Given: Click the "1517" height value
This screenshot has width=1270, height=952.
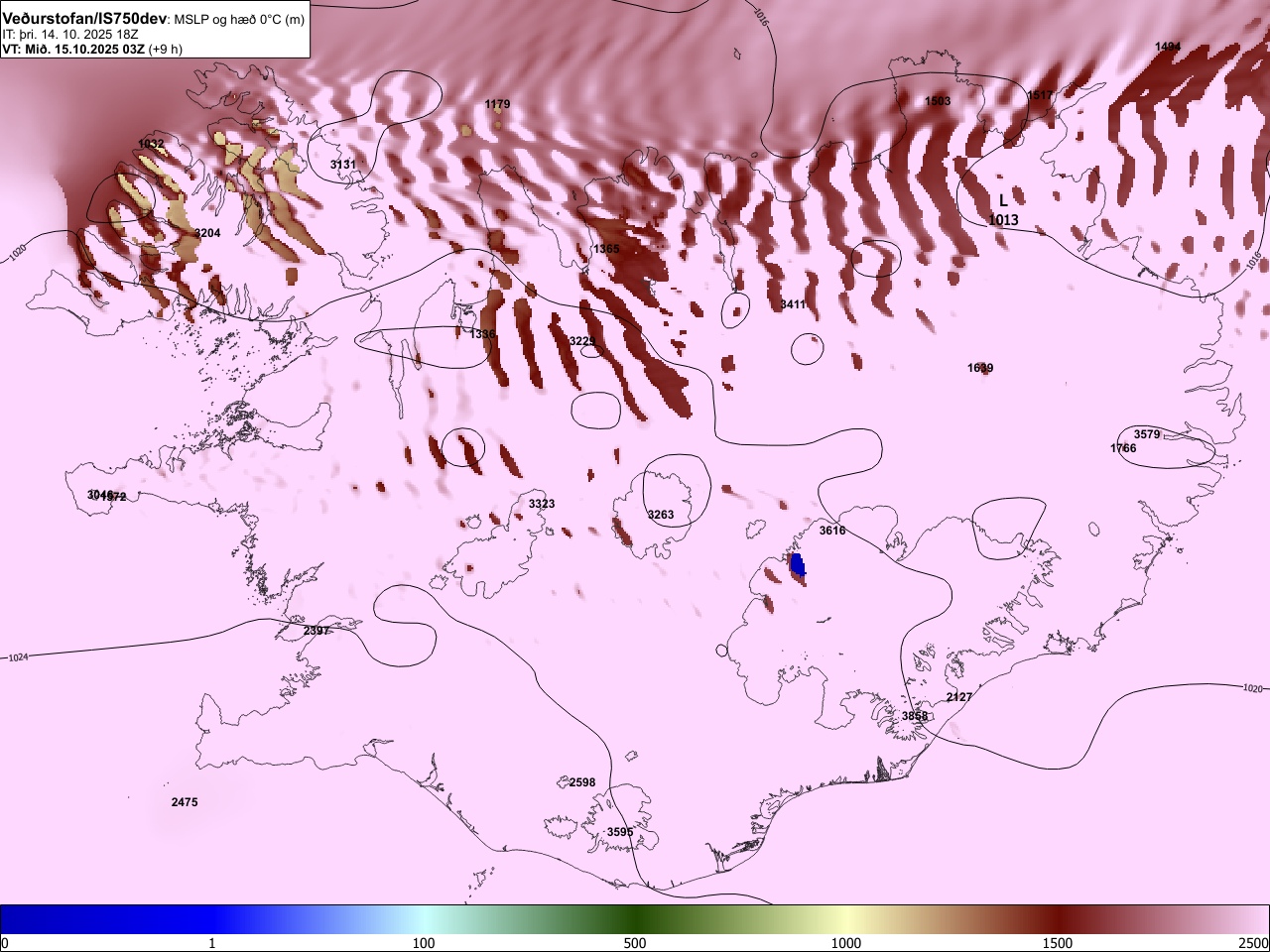Looking at the screenshot, I should point(1040,95).
